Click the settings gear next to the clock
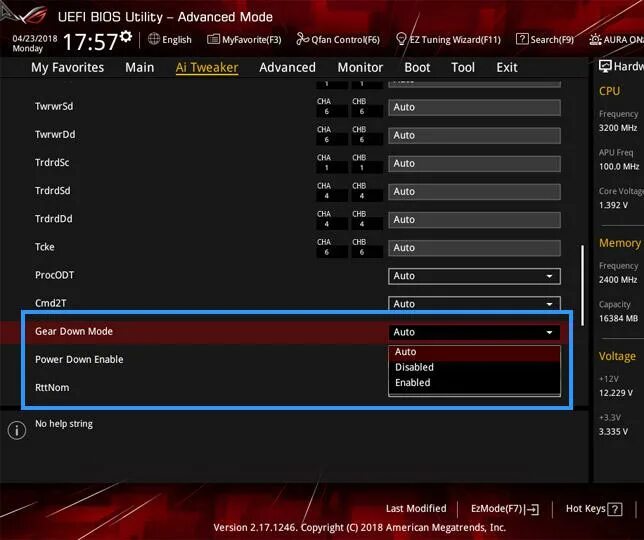The height and width of the screenshot is (540, 644). (x=126, y=37)
